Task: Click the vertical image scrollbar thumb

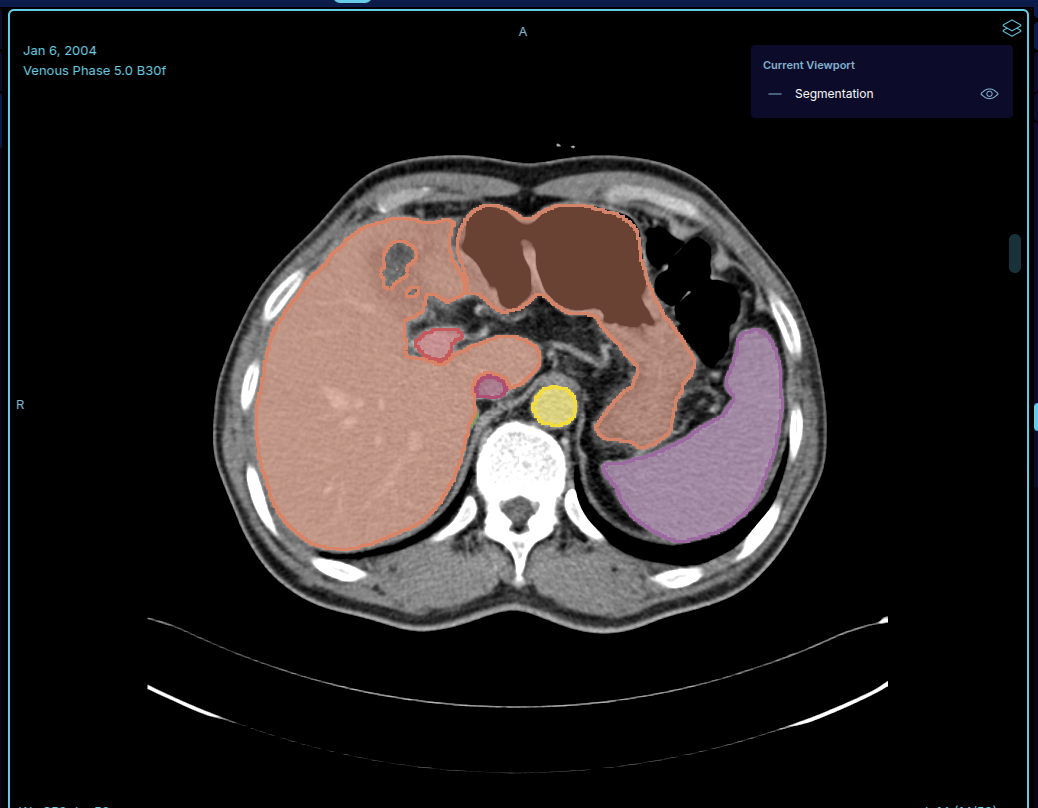Action: click(1015, 253)
